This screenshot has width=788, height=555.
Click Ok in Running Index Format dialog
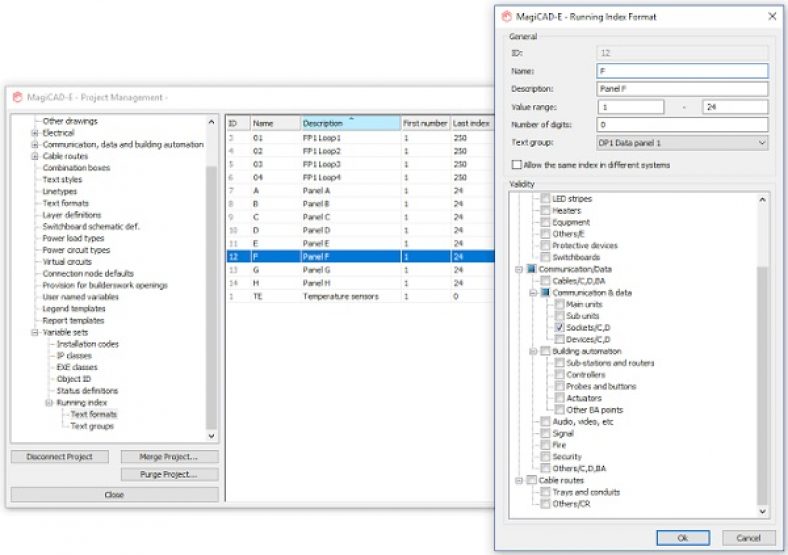(x=683, y=538)
